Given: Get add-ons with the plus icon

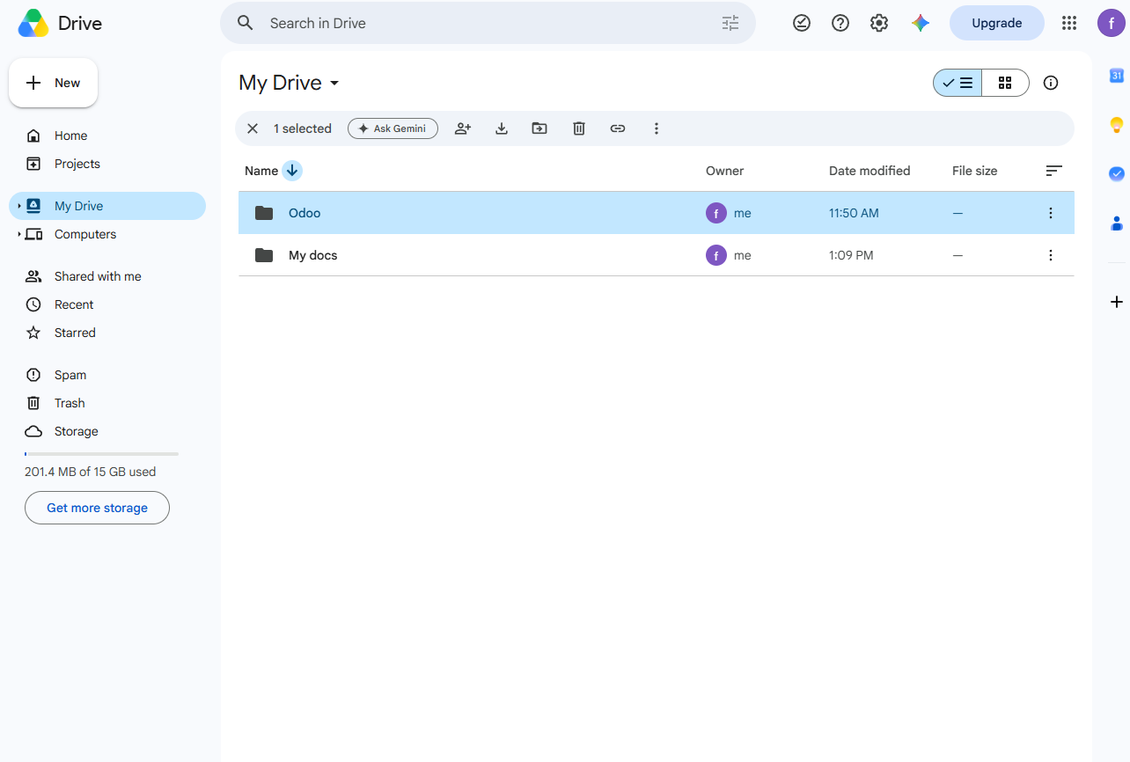Looking at the screenshot, I should [1116, 302].
